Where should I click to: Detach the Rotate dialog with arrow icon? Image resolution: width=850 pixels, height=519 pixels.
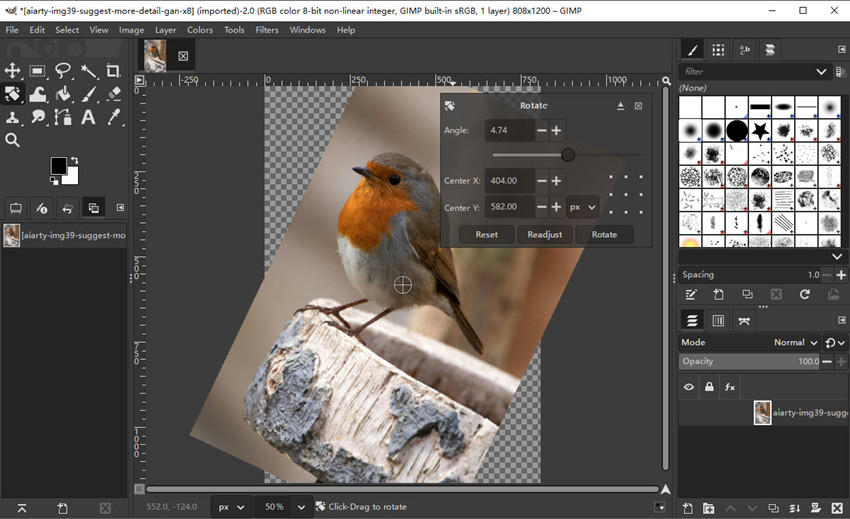621,106
